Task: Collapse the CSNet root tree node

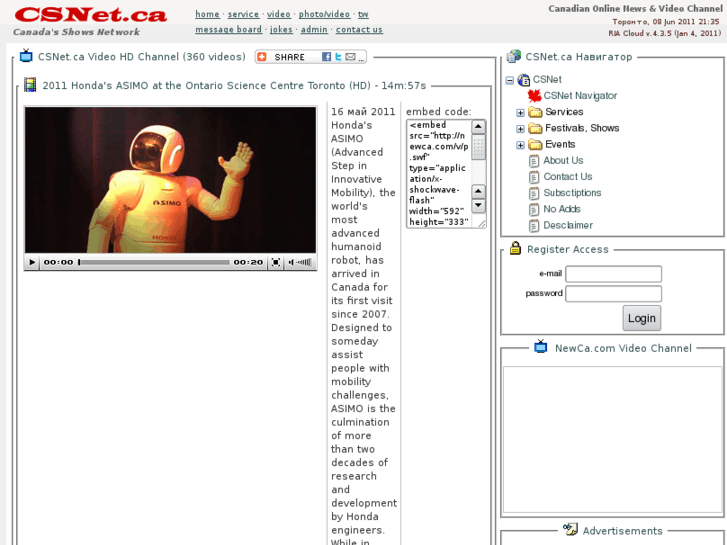Action: pyautogui.click(x=510, y=80)
